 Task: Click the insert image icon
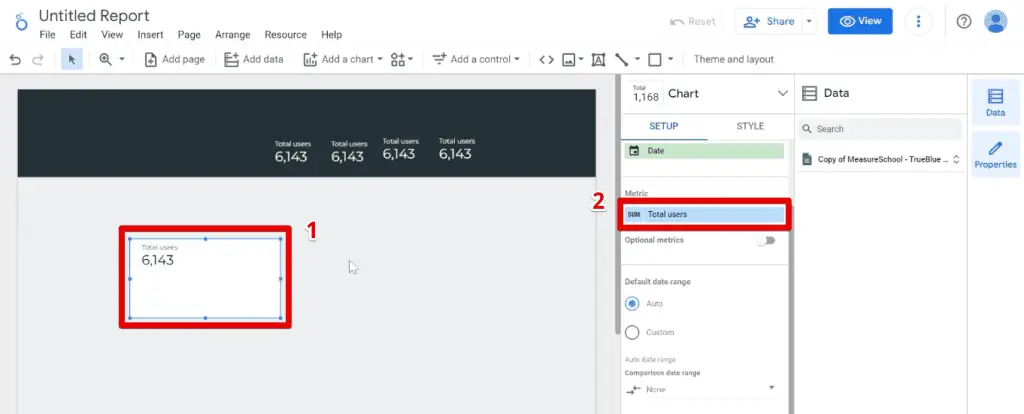(569, 59)
